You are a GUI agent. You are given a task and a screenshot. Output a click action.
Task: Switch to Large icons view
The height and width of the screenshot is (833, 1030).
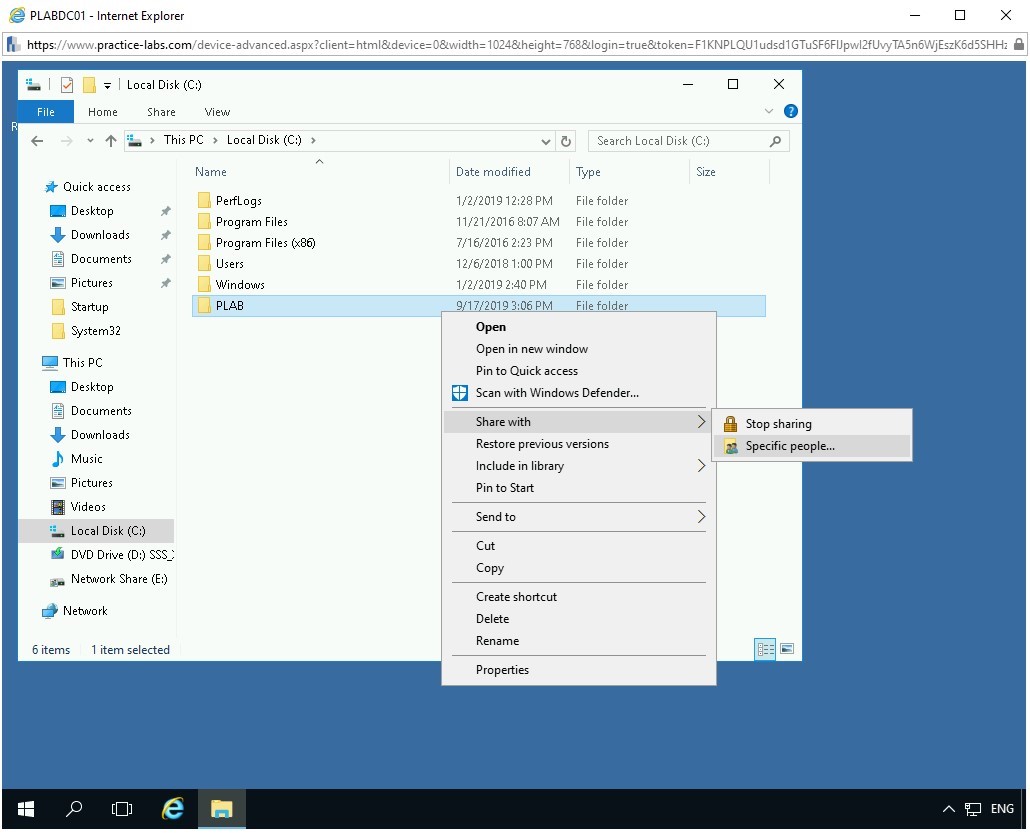tap(787, 649)
